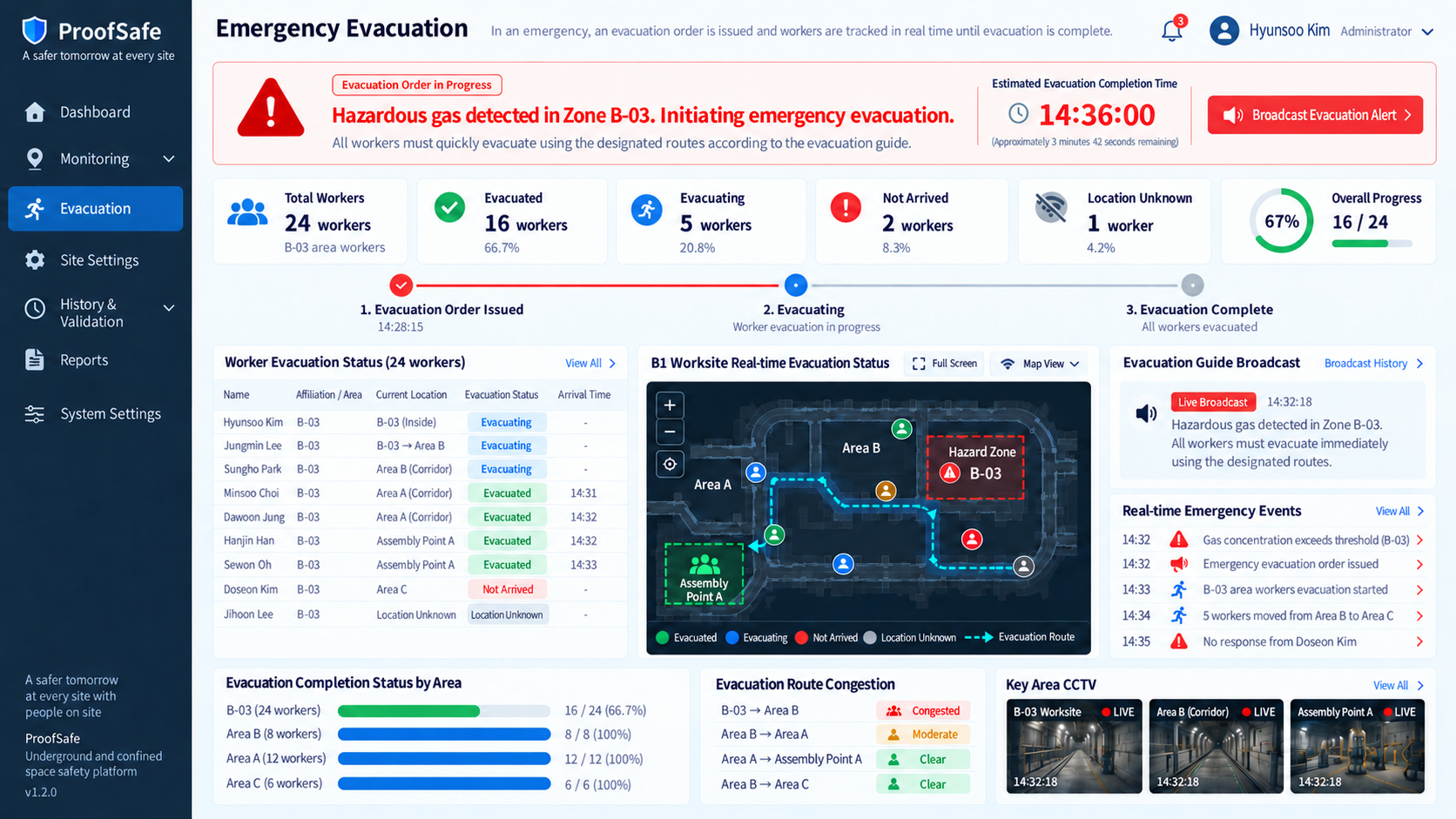
Task: Click the Hyunsoo Kim user avatar icon
Action: (x=1224, y=30)
